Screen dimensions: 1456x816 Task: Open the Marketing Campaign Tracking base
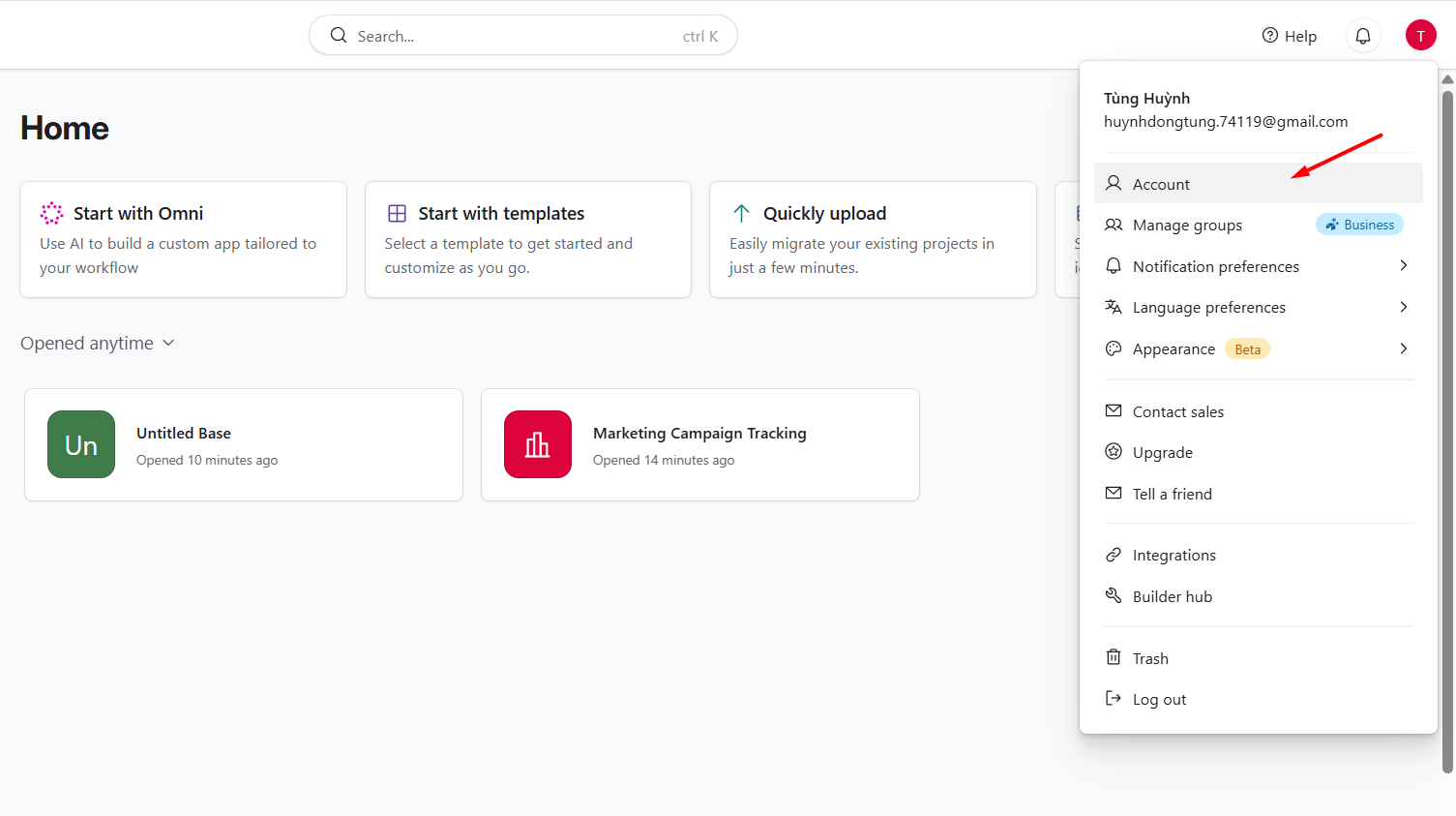pyautogui.click(x=699, y=444)
